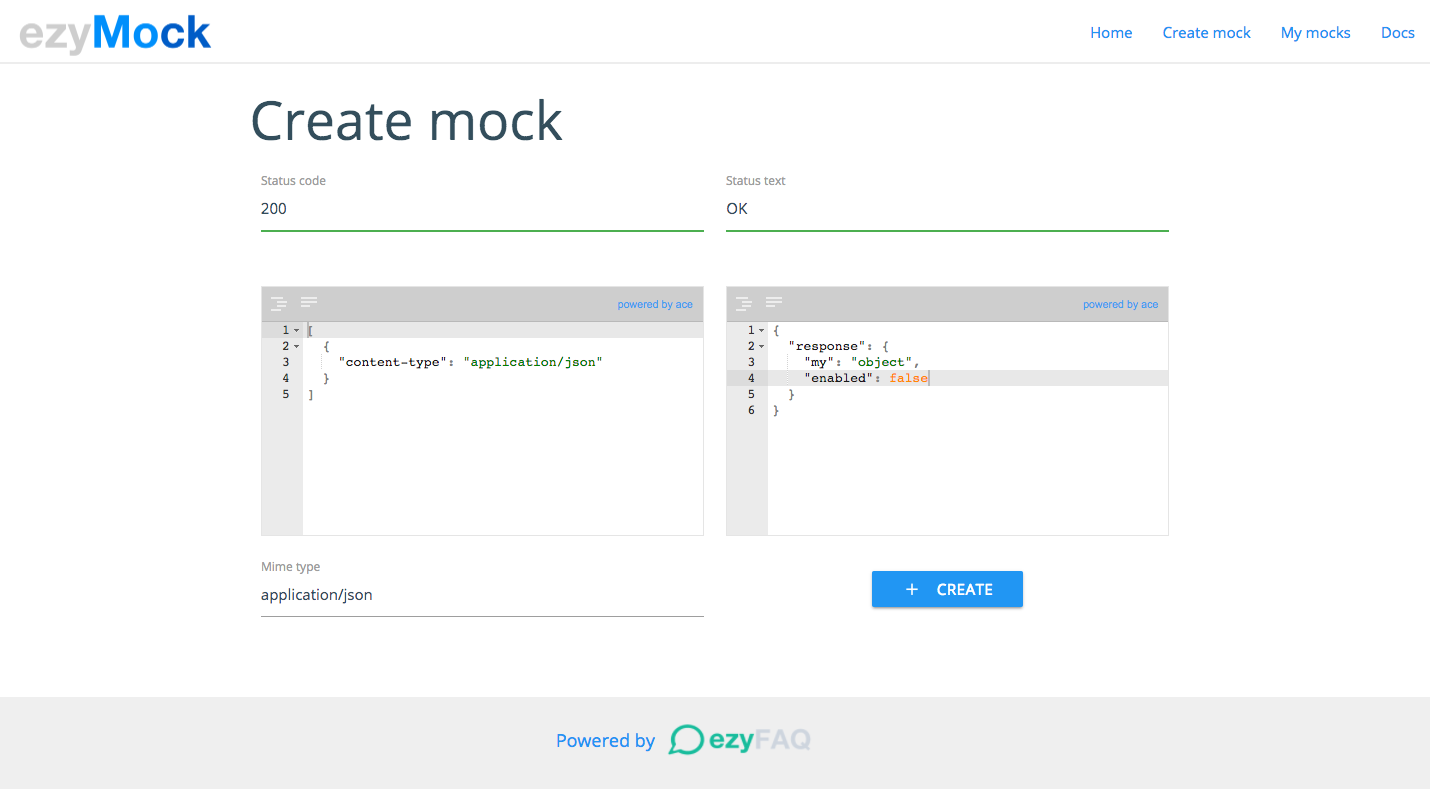Viewport: 1430px width, 789px height.
Task: Click line number 5 in headers editor gutter
Action: (285, 394)
